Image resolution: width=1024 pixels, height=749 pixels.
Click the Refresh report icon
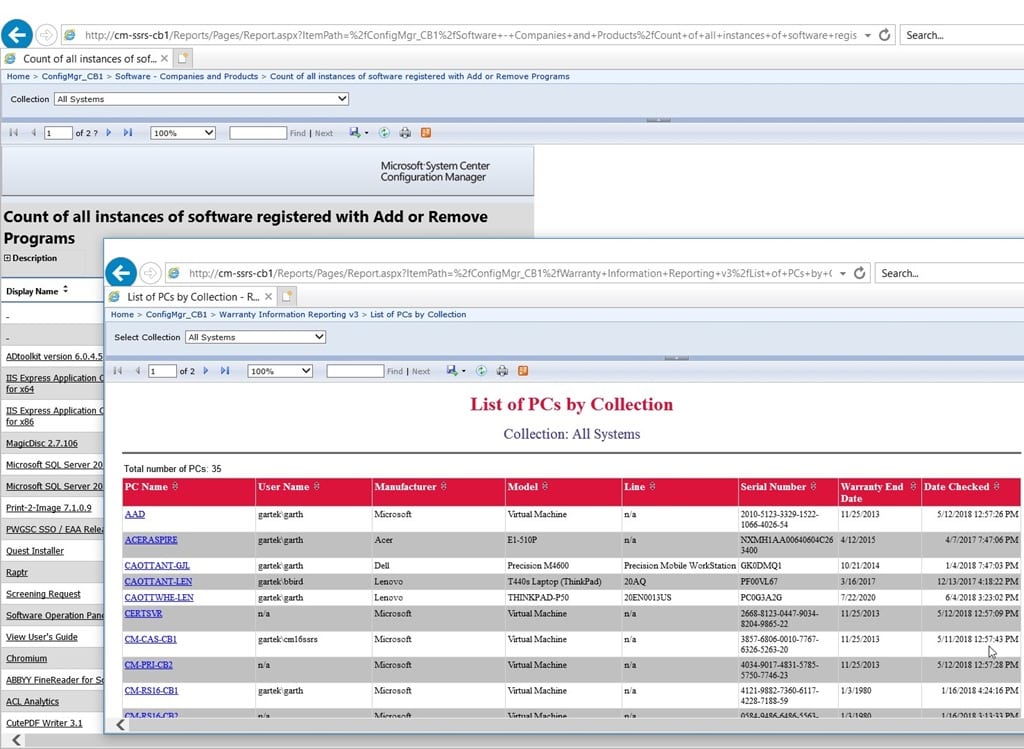483,371
